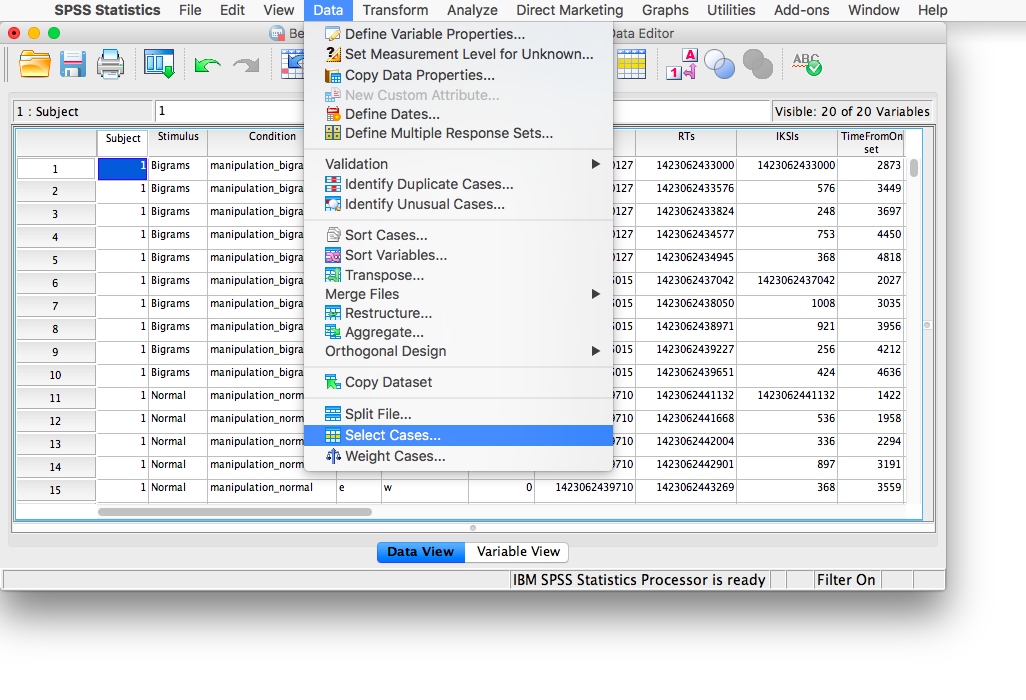Click the horizontal scrollbar thumb
This screenshot has height=700, width=1026.
tap(235, 512)
